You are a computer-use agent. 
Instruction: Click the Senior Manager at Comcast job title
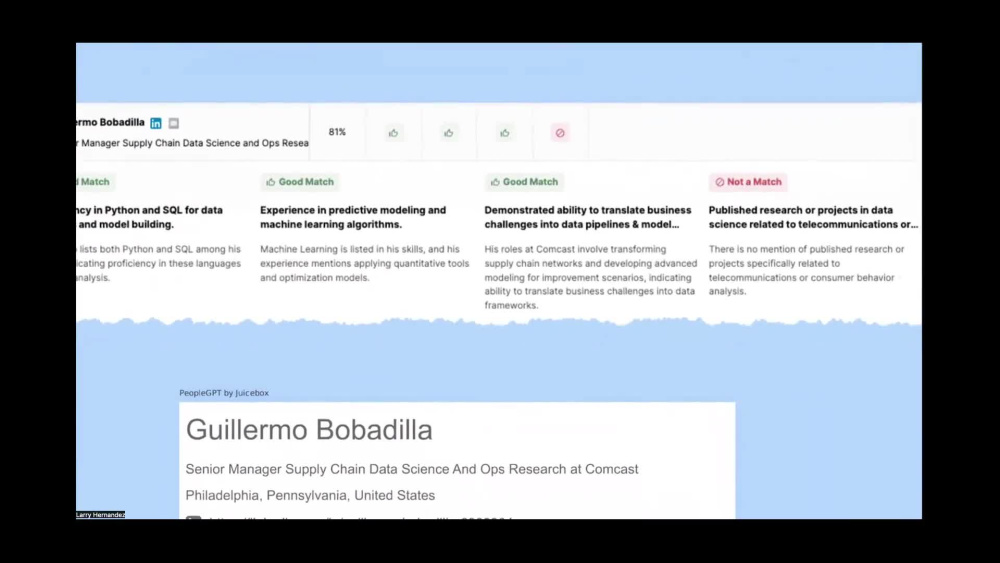412,469
